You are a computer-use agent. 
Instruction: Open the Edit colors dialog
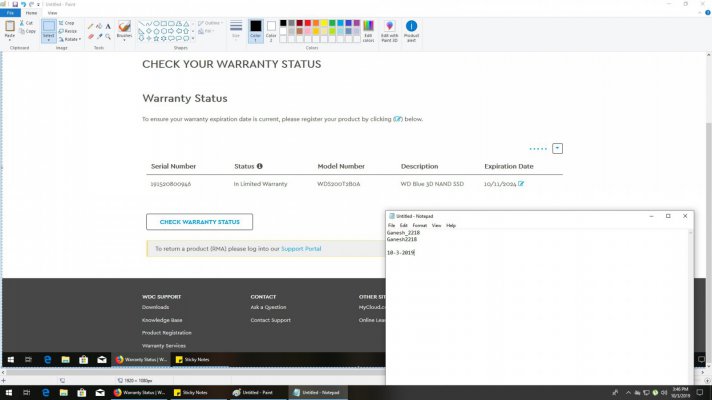[x=368, y=31]
